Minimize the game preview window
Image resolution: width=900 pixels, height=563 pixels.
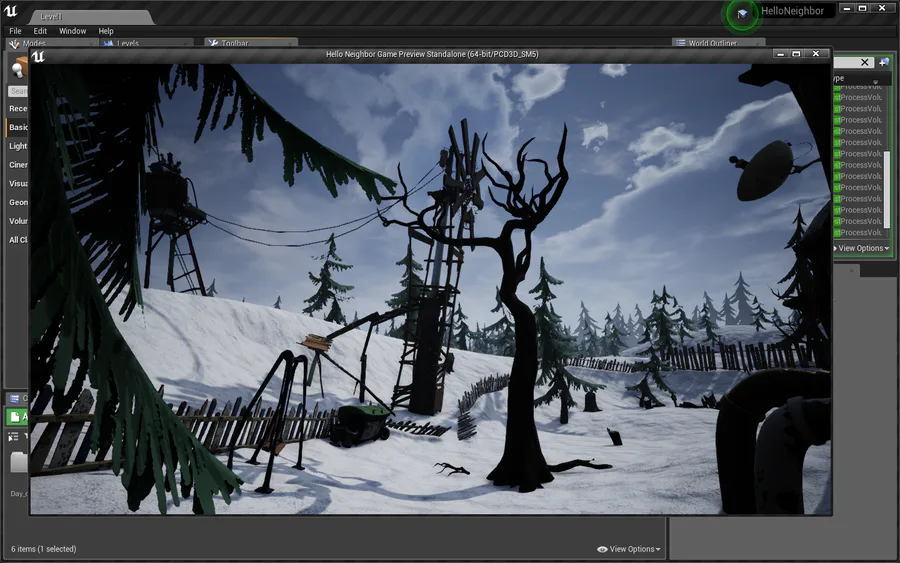click(779, 54)
